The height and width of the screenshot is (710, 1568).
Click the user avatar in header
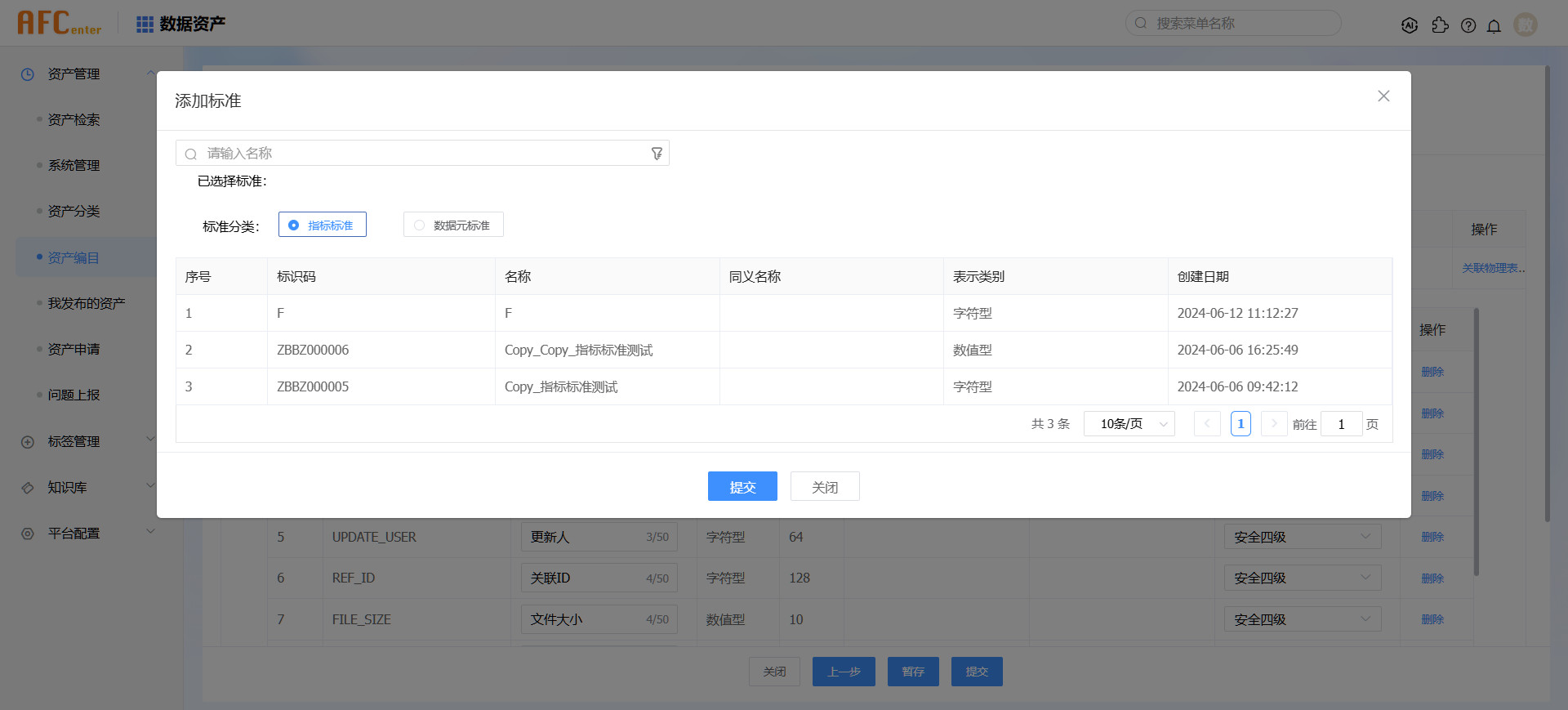[1526, 25]
